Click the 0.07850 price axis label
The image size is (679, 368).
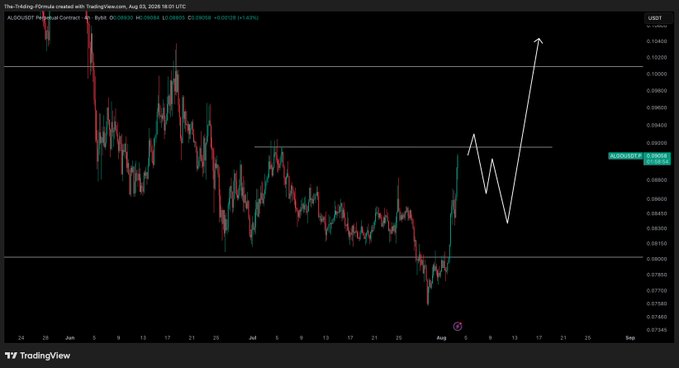coord(656,274)
